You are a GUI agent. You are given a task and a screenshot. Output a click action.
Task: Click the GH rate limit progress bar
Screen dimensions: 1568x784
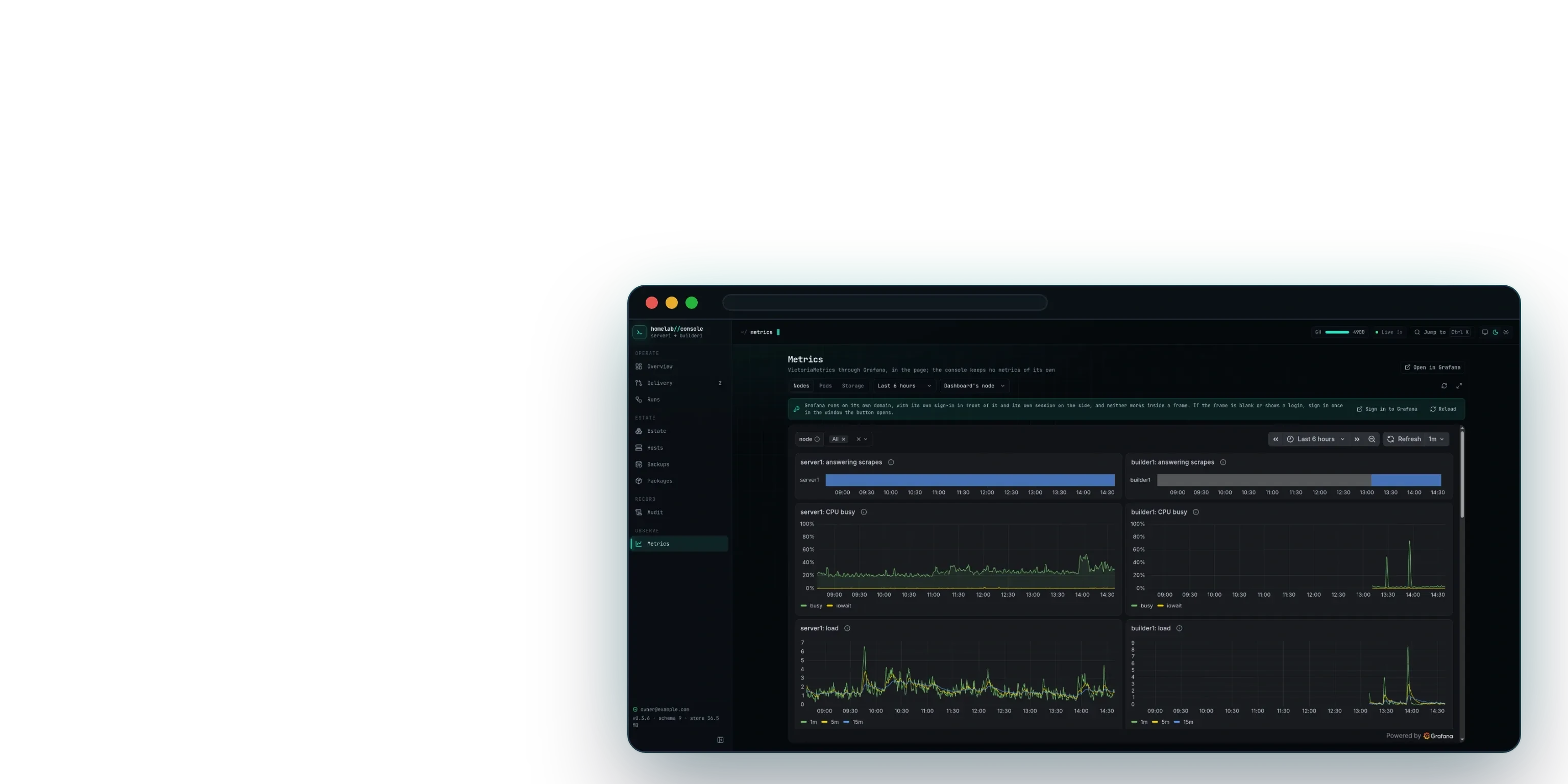coord(1337,332)
